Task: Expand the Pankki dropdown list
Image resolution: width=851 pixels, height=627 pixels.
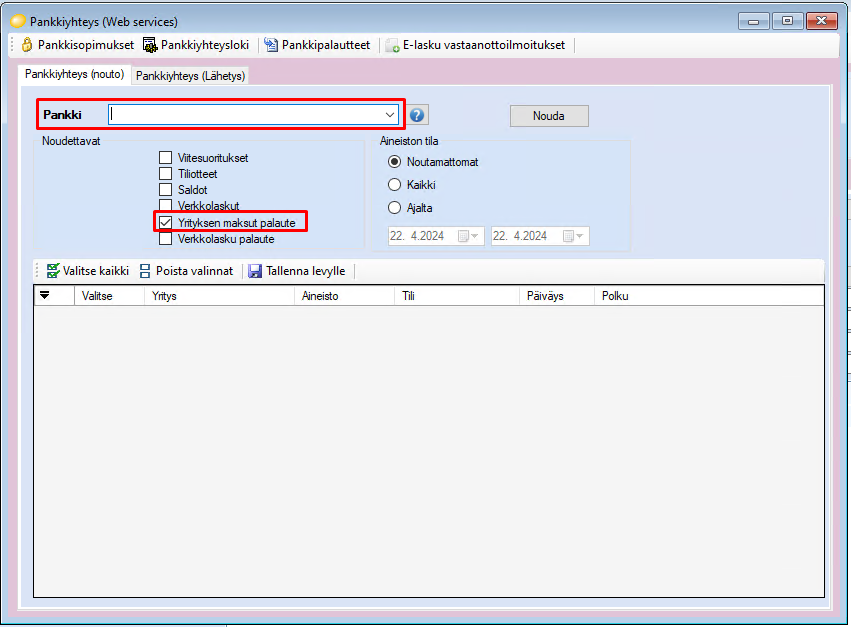Action: 390,115
